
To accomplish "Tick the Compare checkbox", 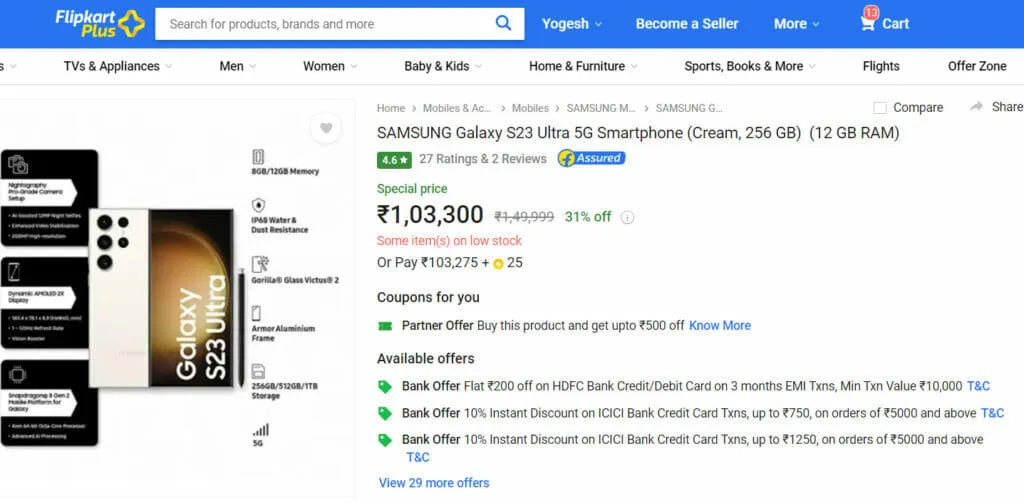I will pyautogui.click(x=880, y=108).
